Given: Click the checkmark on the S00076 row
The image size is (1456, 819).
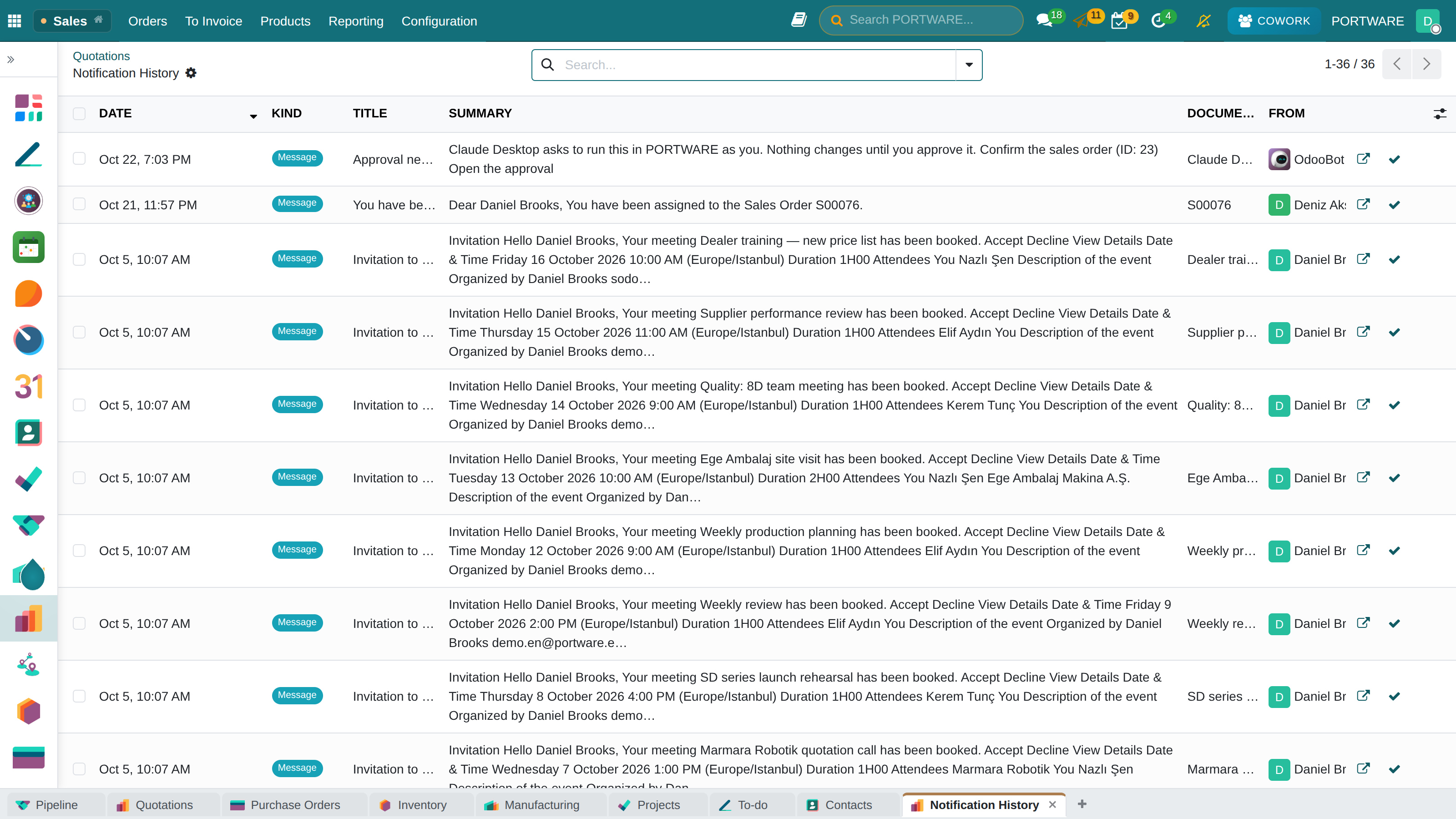Looking at the screenshot, I should pyautogui.click(x=1395, y=205).
